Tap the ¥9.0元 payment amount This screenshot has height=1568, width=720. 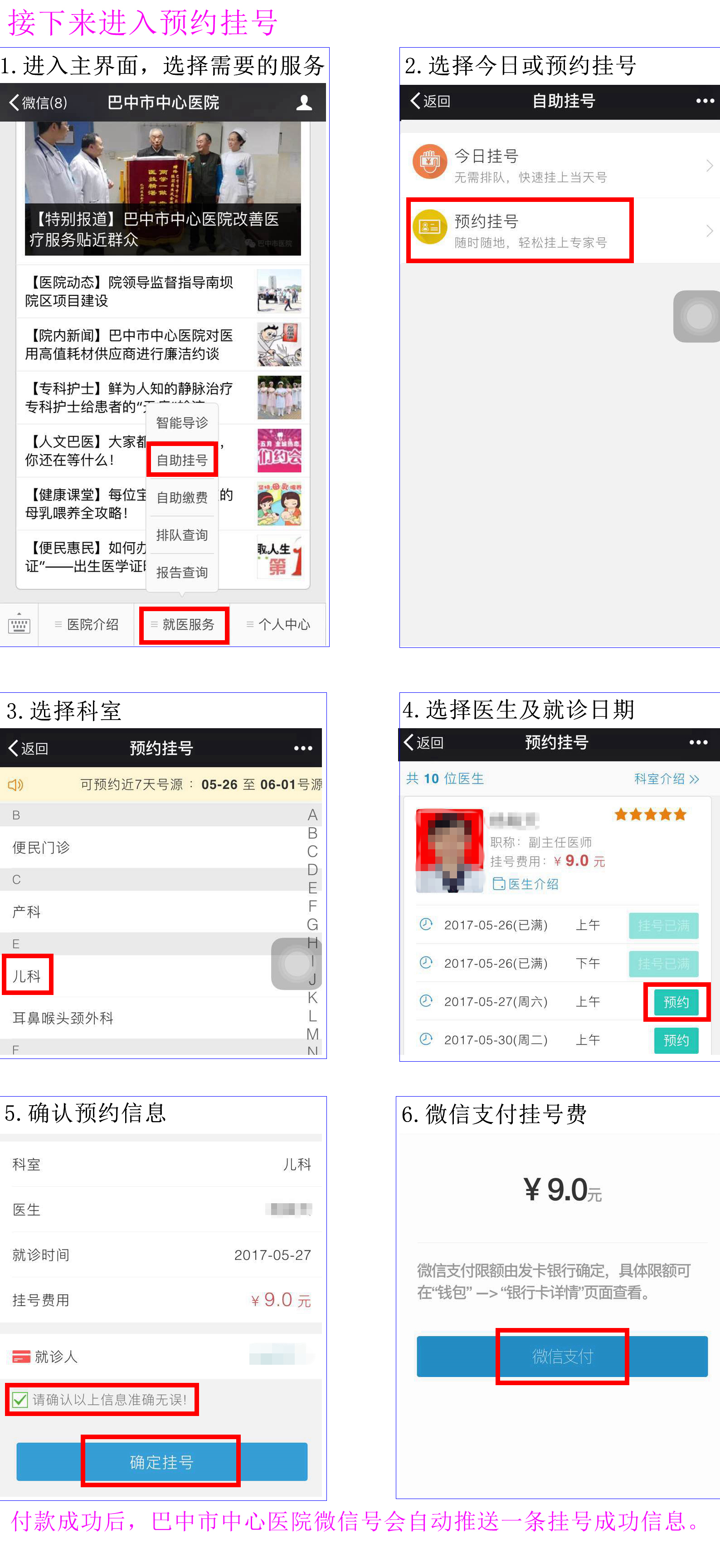[x=563, y=1190]
